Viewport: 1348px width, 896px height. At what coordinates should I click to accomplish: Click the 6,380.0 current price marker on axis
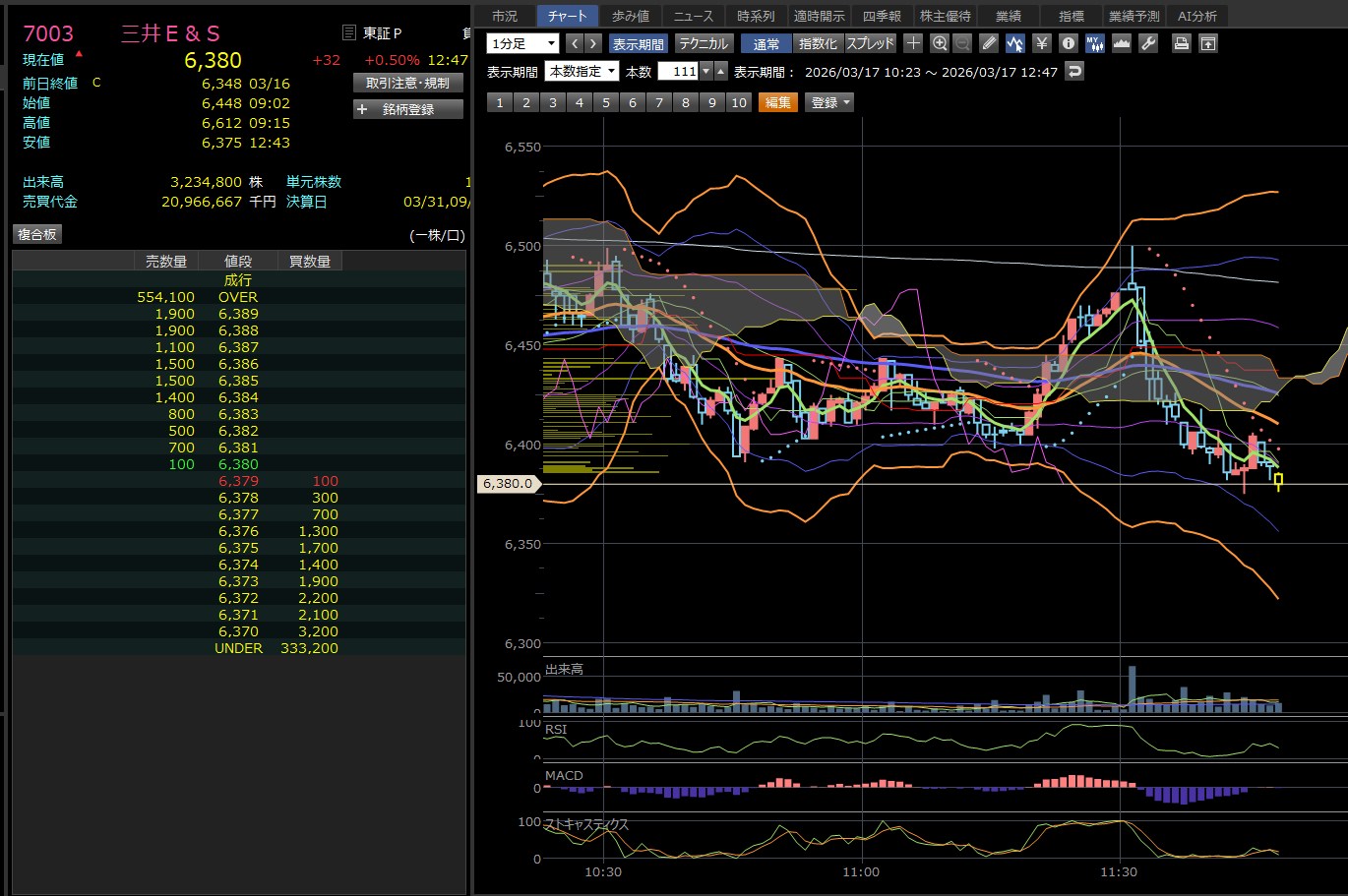click(x=508, y=483)
